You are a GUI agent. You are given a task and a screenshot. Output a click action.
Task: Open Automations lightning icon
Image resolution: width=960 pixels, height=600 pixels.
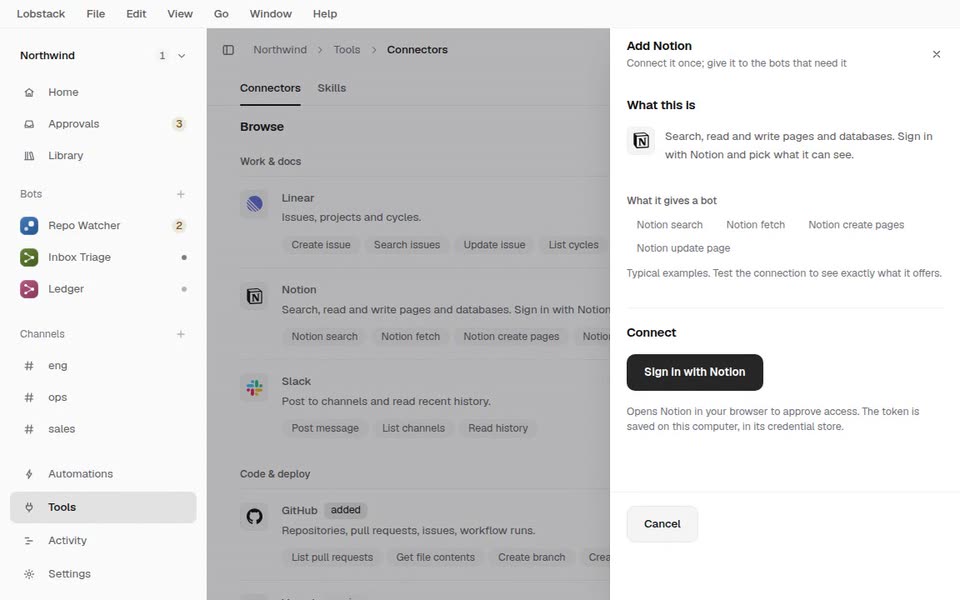(29, 474)
